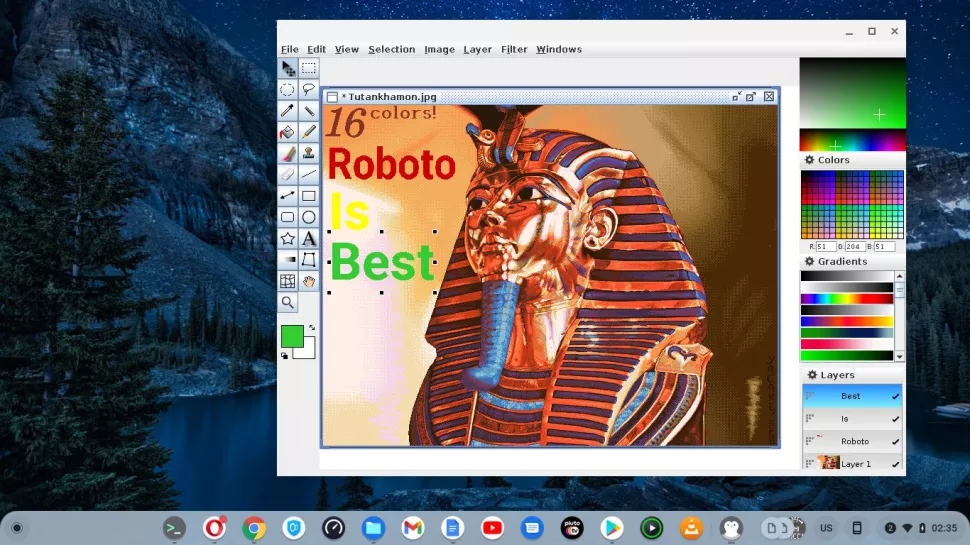970x545 pixels.
Task: Select the Ellipse shape tool
Action: [309, 217]
